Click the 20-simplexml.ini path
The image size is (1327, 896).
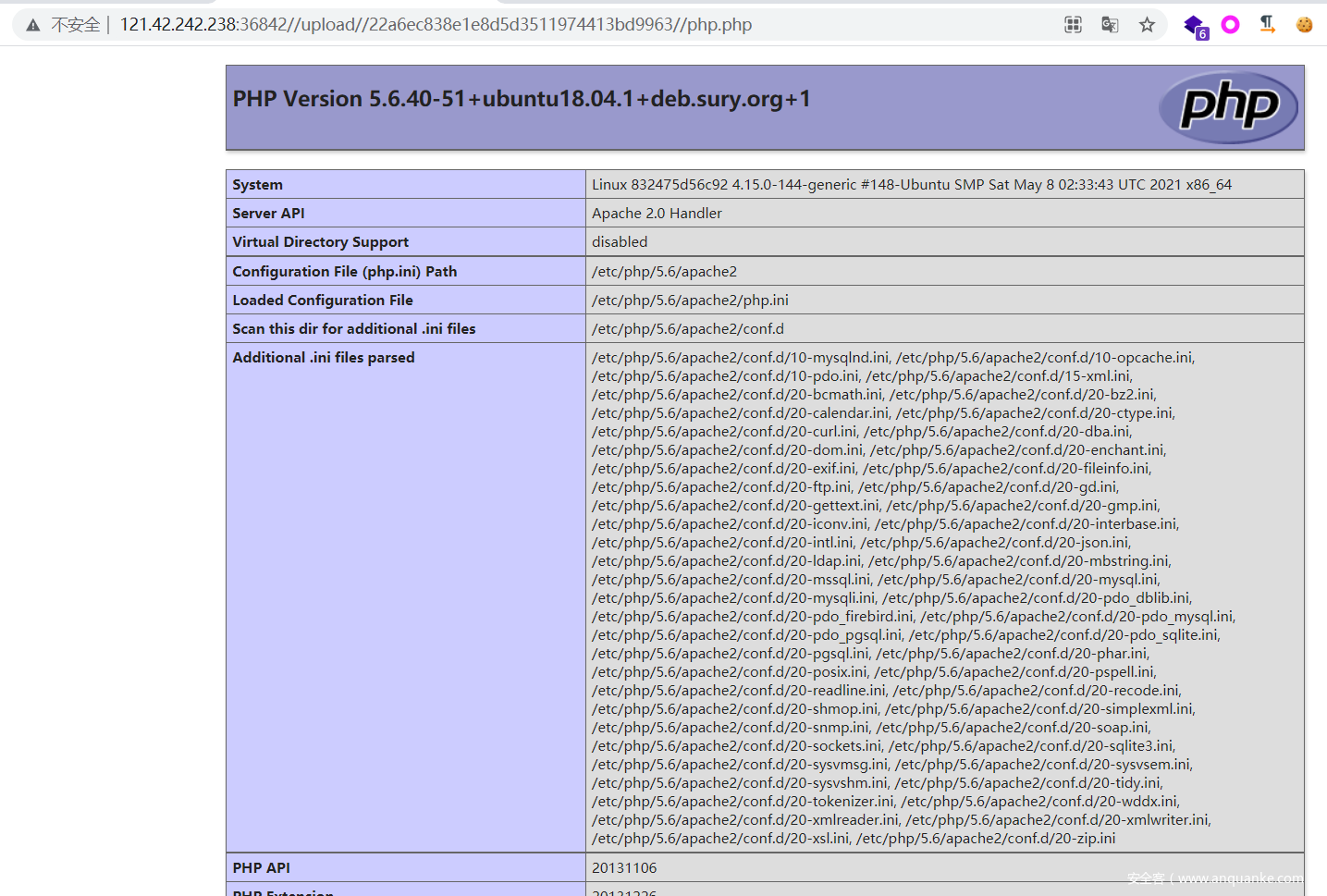[x=1040, y=709]
